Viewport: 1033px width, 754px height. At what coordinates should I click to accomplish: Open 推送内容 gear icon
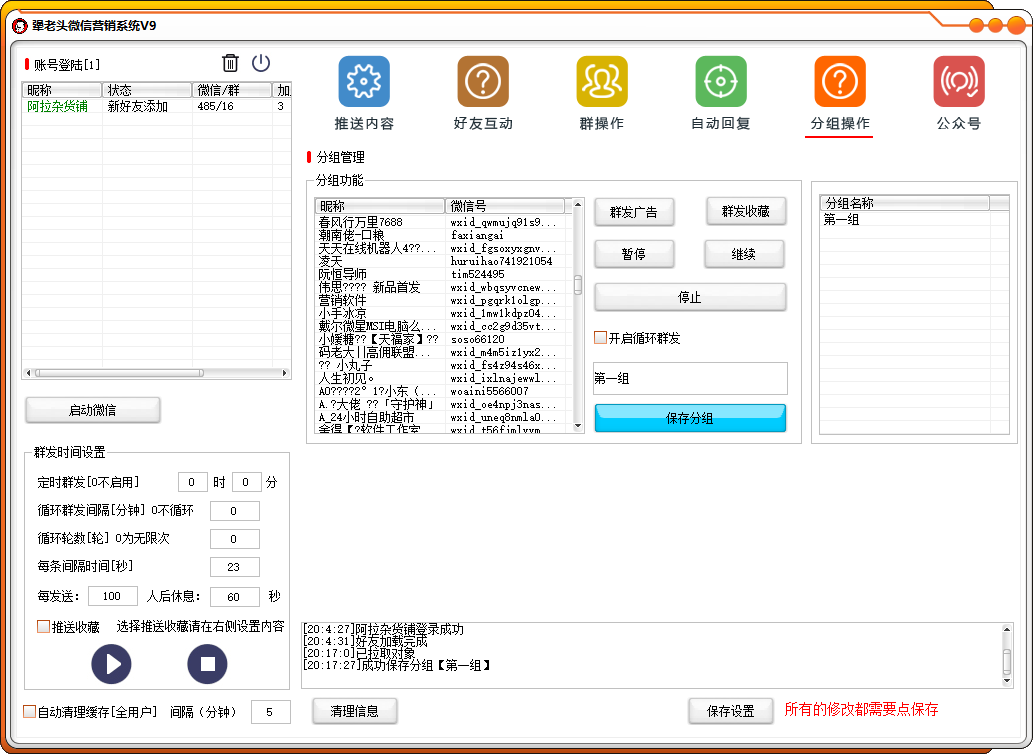pyautogui.click(x=364, y=81)
